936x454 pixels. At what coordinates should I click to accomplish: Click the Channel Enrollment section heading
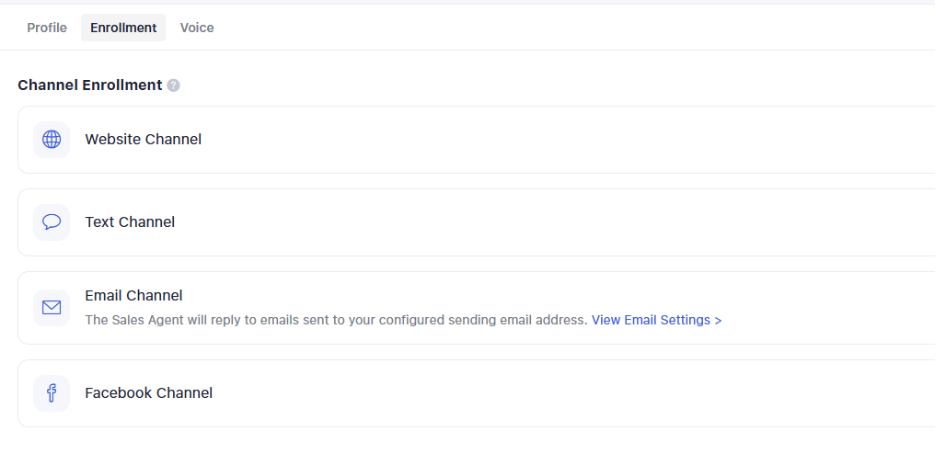tap(90, 86)
